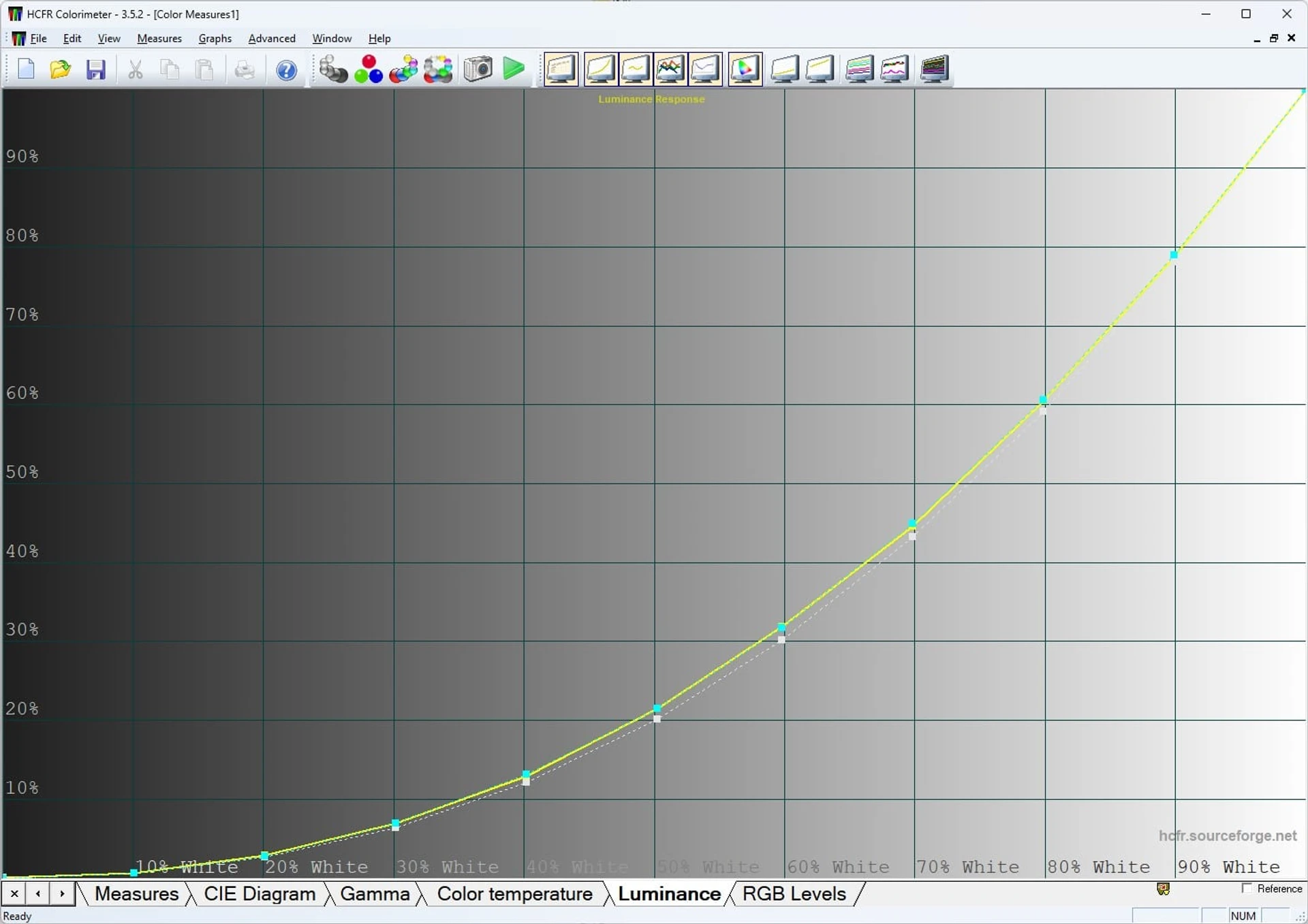Switch to the Color temperature tab
This screenshot has height=924, width=1308.
[514, 893]
